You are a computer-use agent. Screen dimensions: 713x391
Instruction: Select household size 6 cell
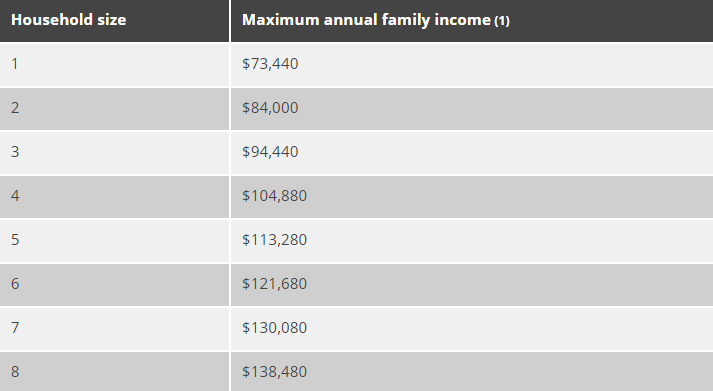point(114,285)
